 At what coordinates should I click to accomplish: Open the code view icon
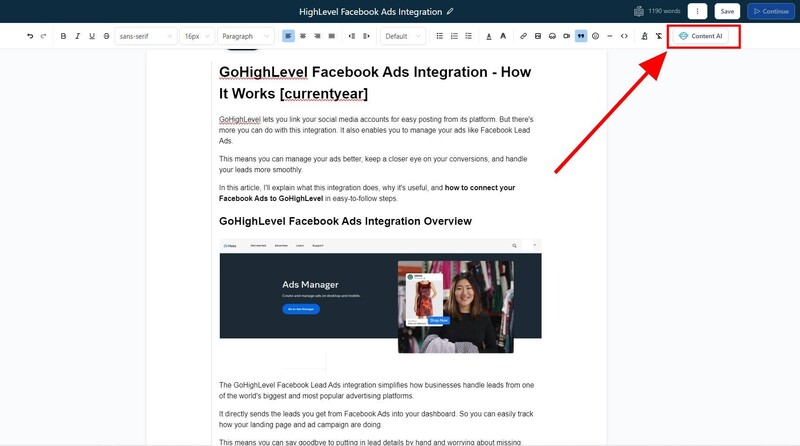pos(624,36)
